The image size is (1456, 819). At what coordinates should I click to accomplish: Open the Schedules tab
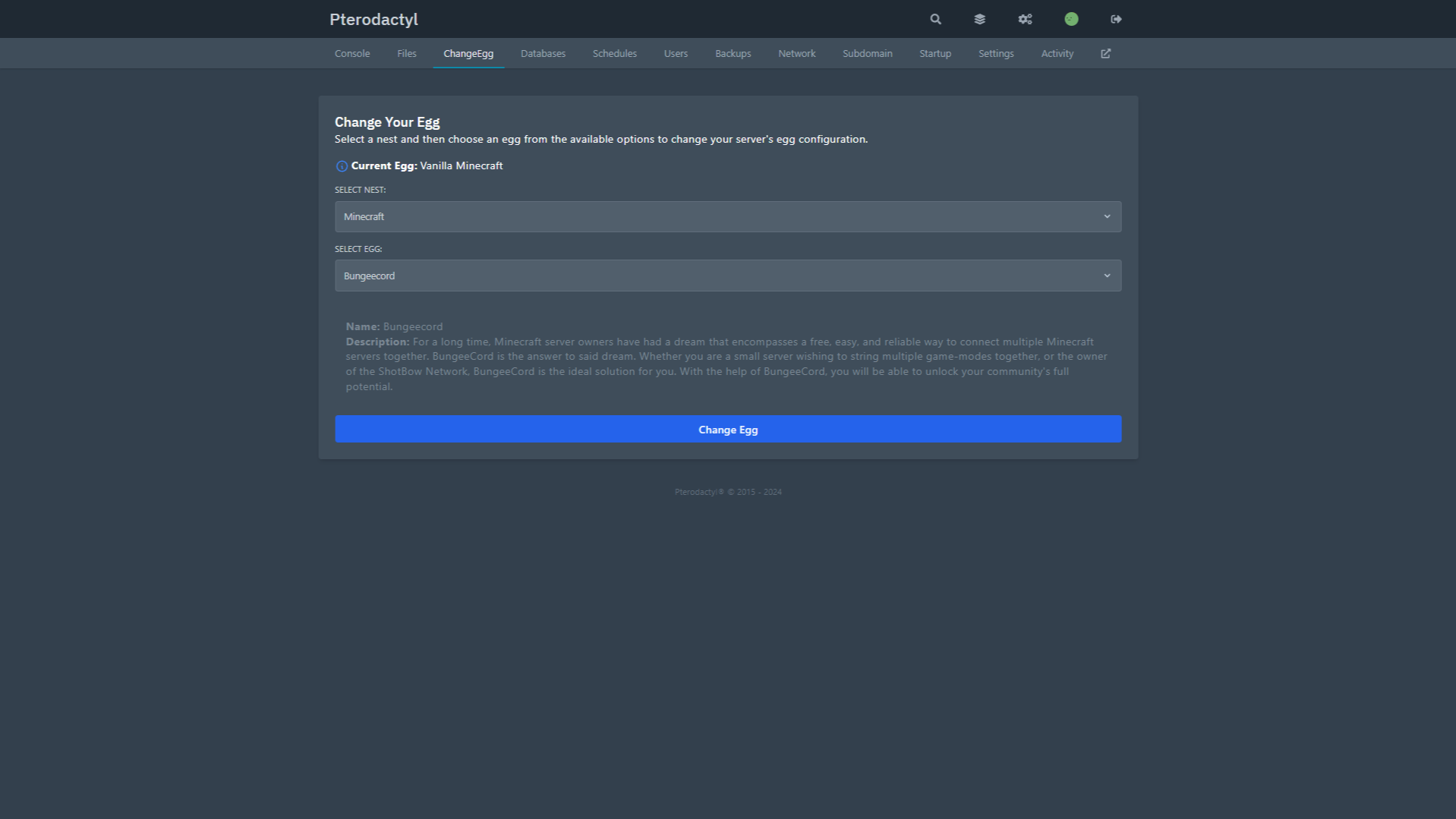pyautogui.click(x=614, y=53)
